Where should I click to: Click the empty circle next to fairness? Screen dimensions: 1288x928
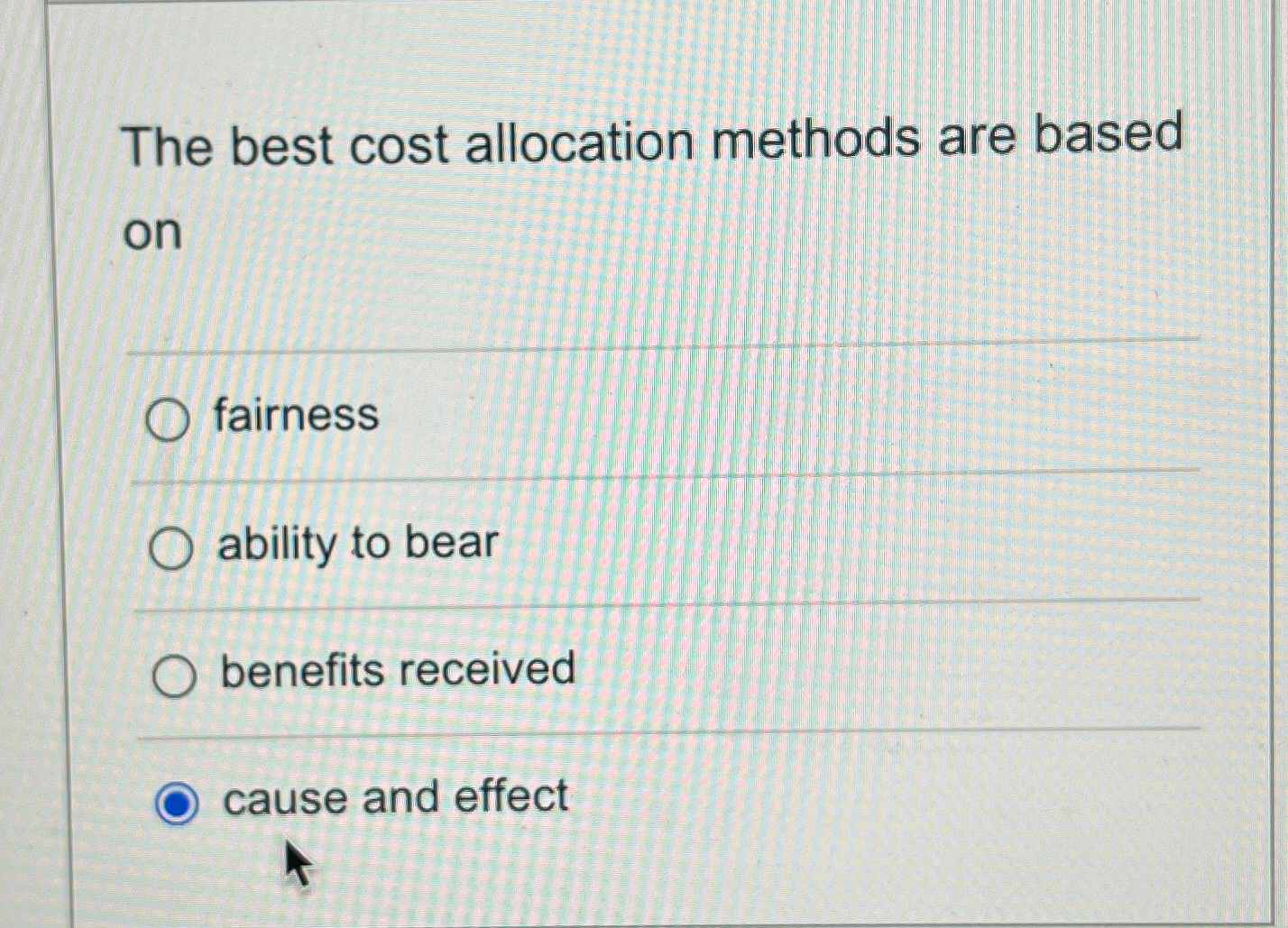(170, 420)
